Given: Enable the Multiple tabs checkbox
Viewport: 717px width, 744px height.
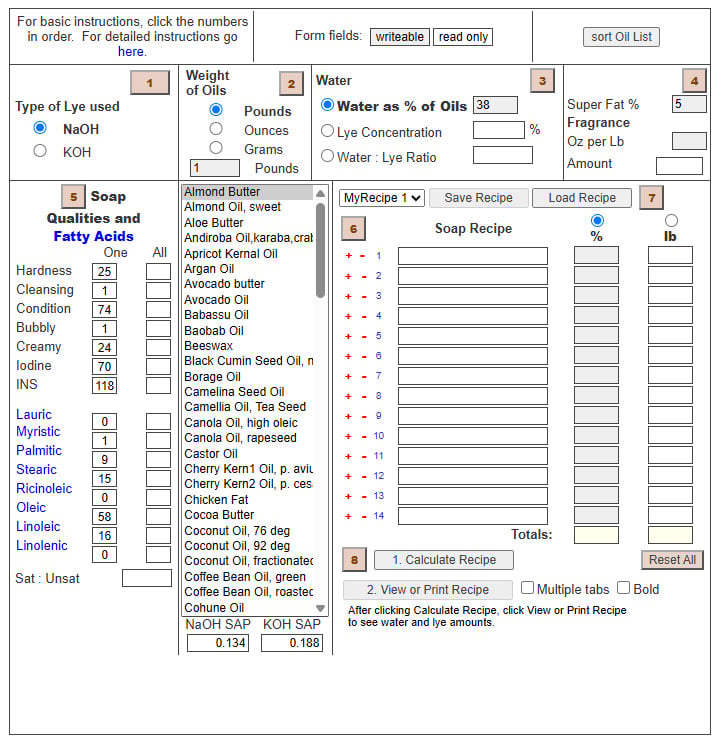Looking at the screenshot, I should click(x=527, y=588).
